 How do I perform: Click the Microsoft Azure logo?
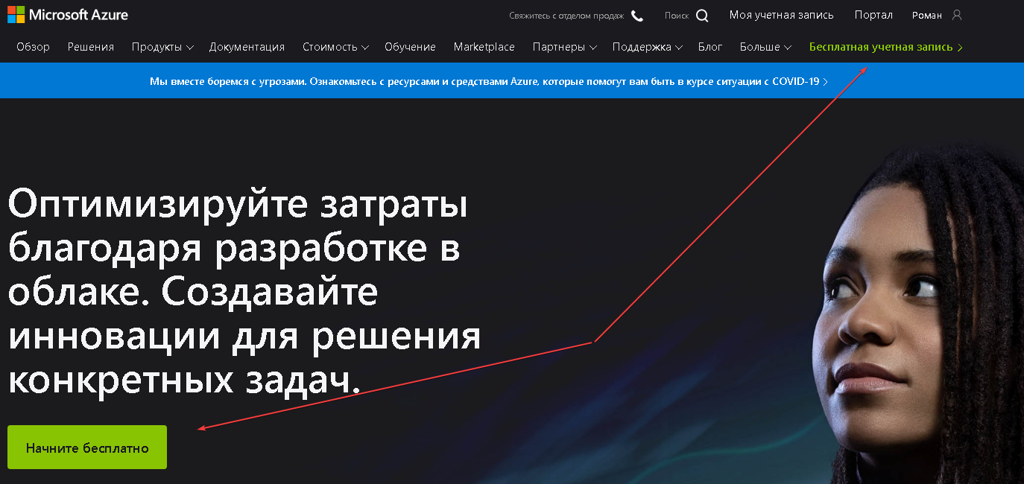point(66,16)
